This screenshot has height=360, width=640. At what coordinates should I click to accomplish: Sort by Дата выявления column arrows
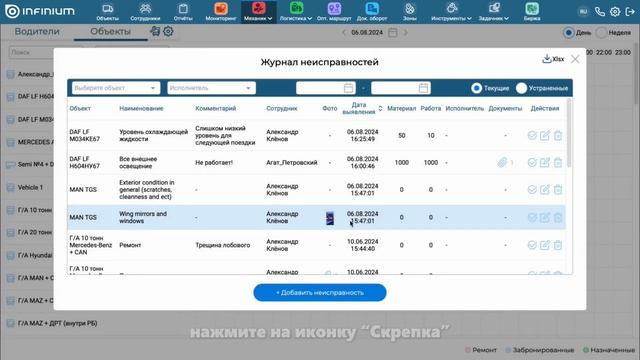click(x=380, y=108)
